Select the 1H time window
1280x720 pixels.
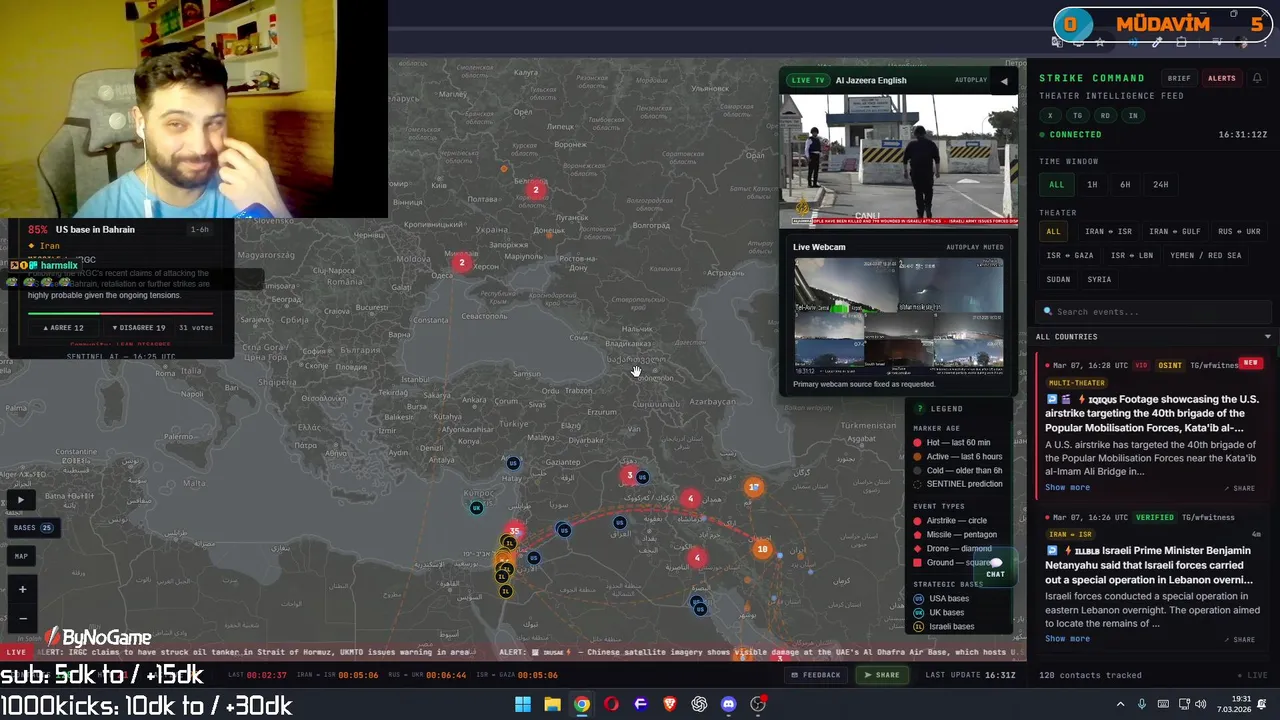[1092, 185]
